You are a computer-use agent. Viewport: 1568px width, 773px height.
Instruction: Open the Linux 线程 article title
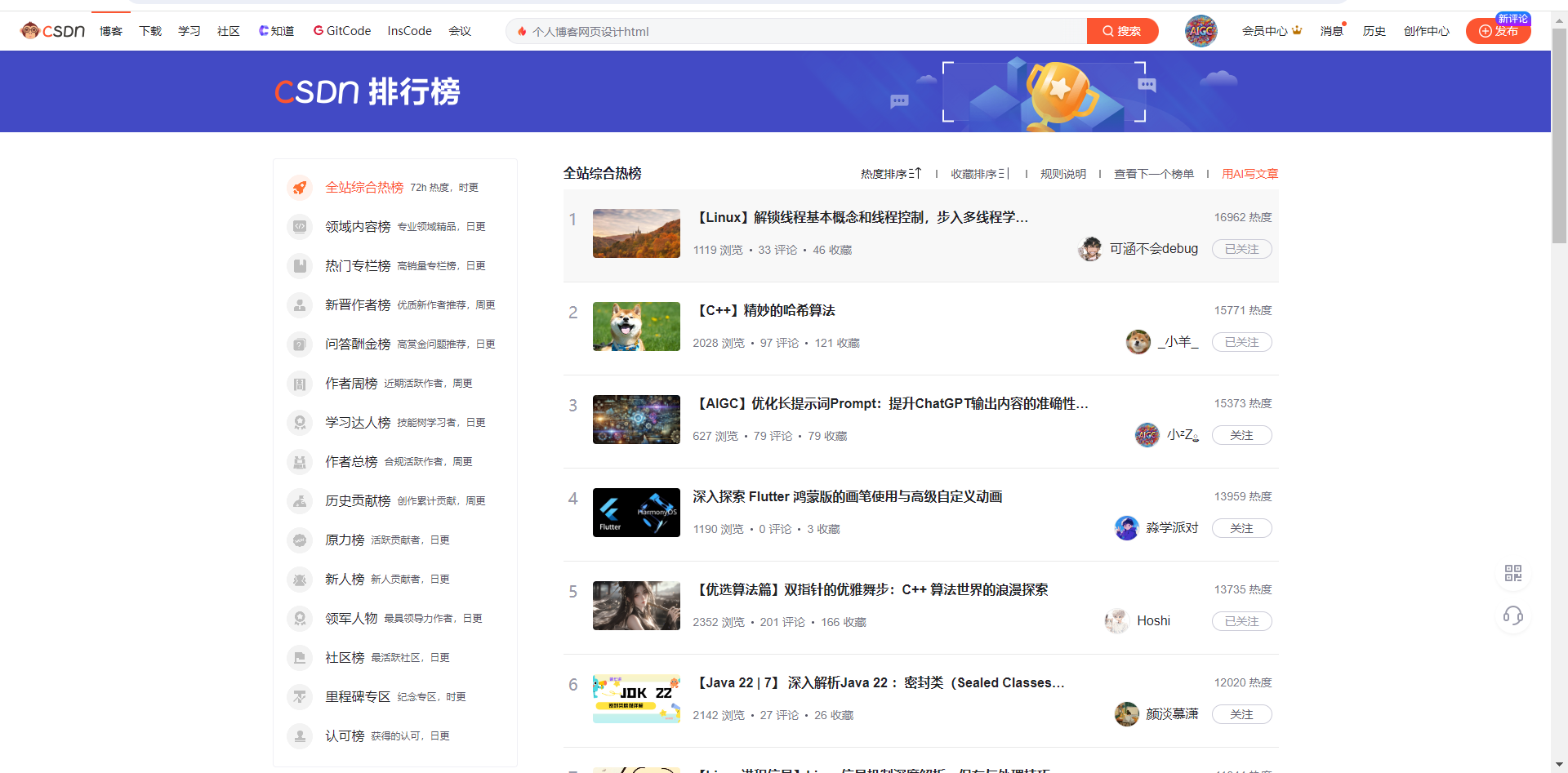(861, 217)
